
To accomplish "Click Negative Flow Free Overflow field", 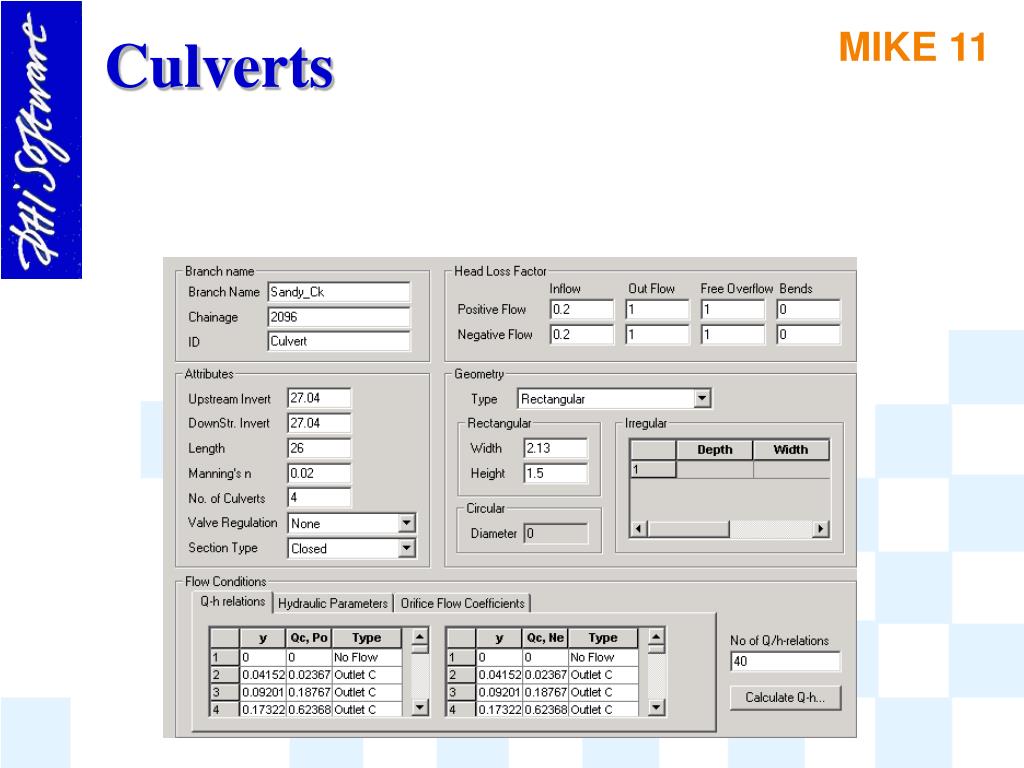I will pyautogui.click(x=733, y=334).
